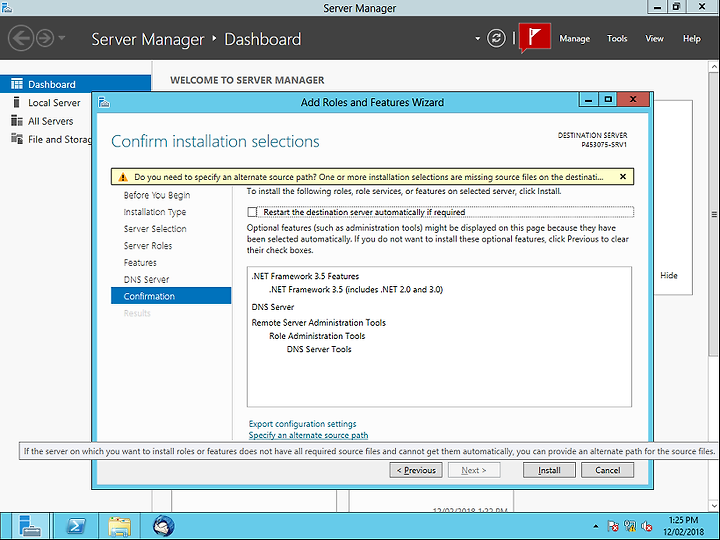
Task: Minimize the Add Roles and Features Wizard
Action: (588, 99)
